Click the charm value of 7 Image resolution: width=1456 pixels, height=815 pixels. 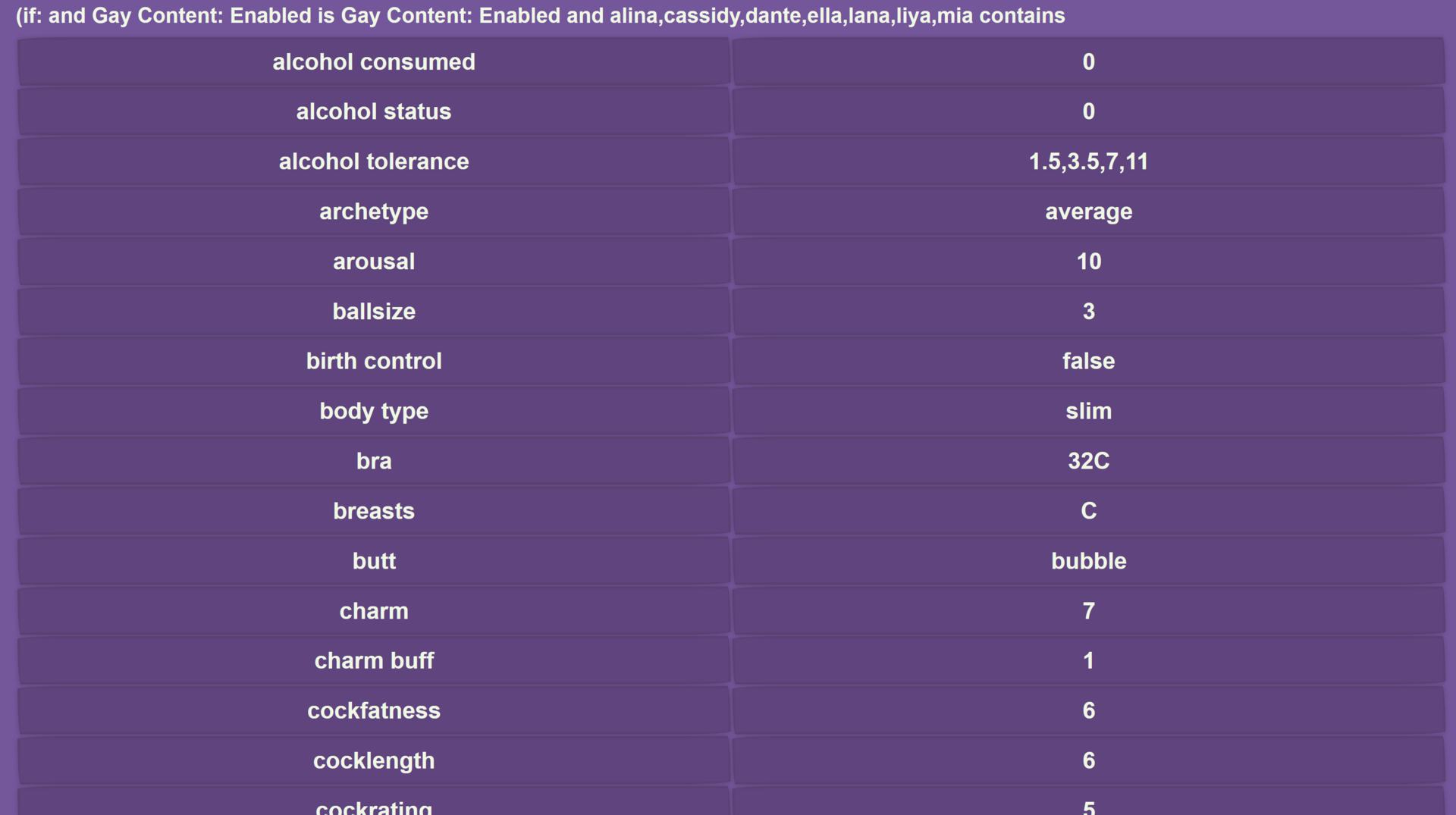[x=1088, y=611]
